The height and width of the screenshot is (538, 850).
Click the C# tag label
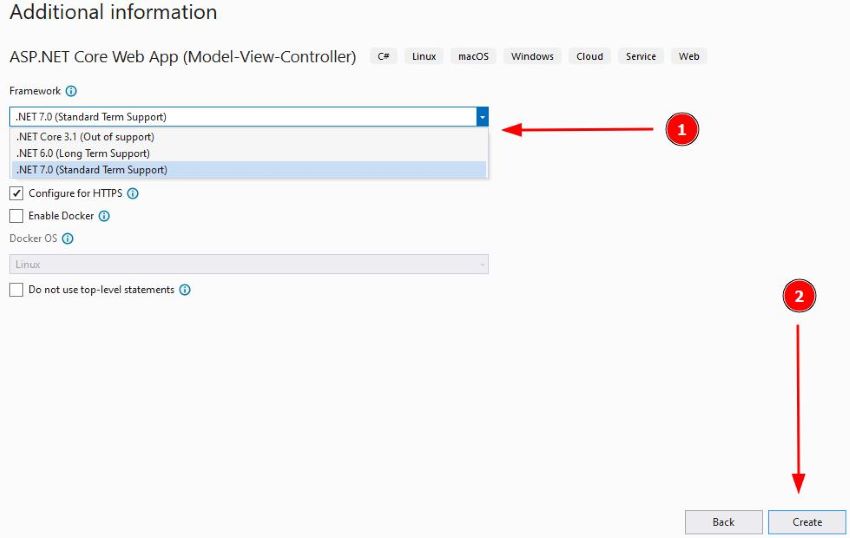[383, 56]
